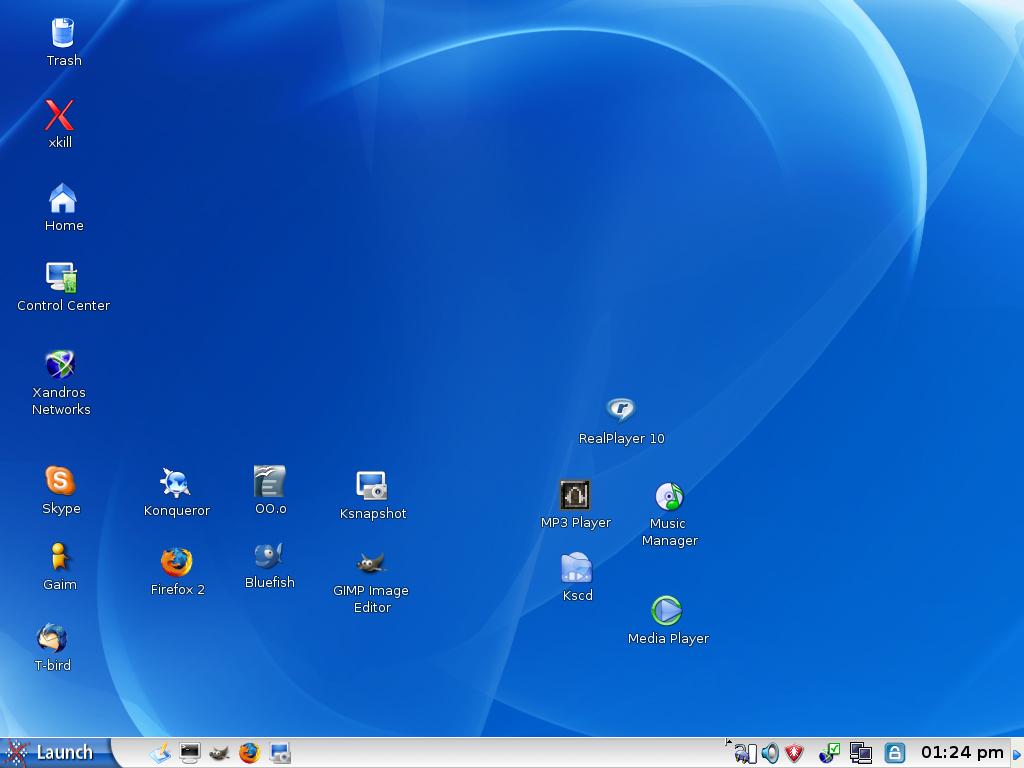Click the network plug tray icon
Screen dimensions: 1024x768
point(744,754)
